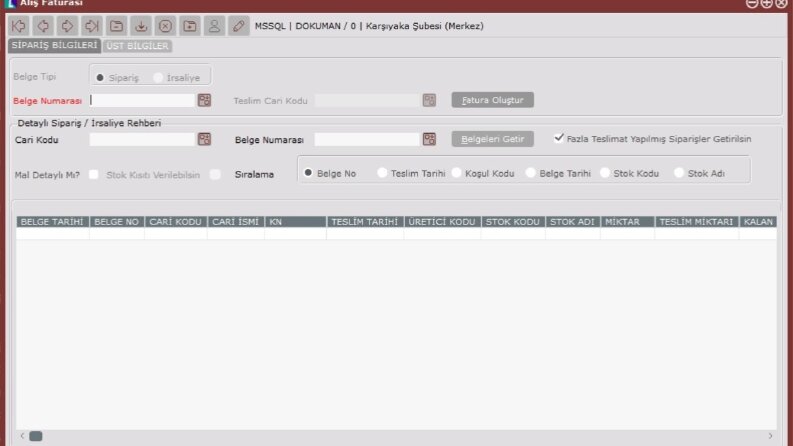Click the KALAN column header
This screenshot has height=446, width=793.
click(x=758, y=222)
